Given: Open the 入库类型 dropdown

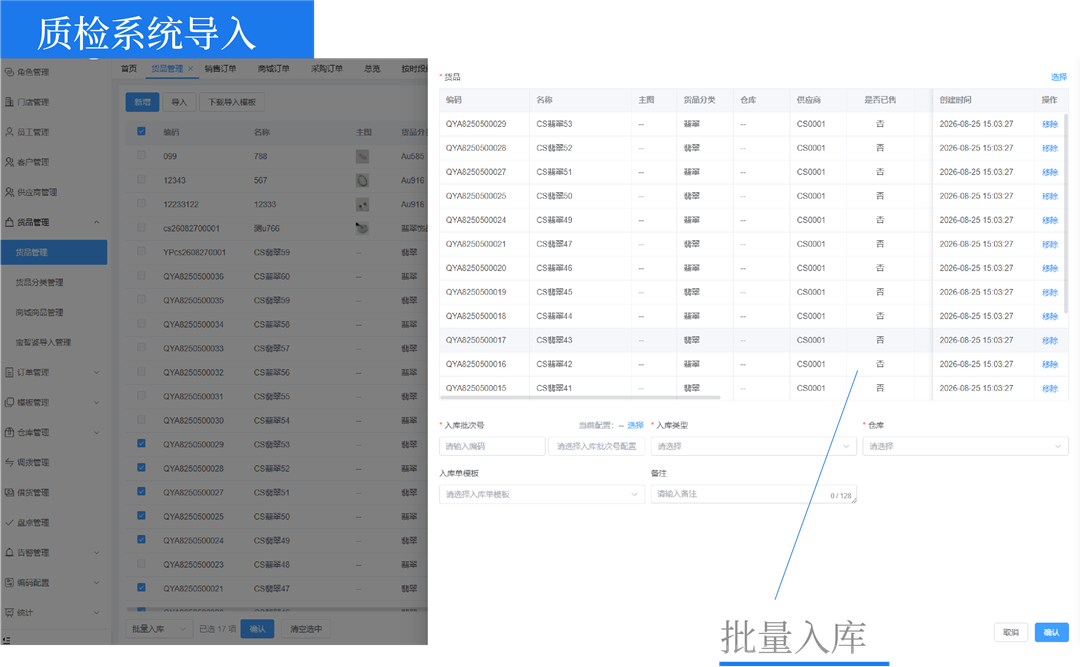Looking at the screenshot, I should click(x=754, y=447).
